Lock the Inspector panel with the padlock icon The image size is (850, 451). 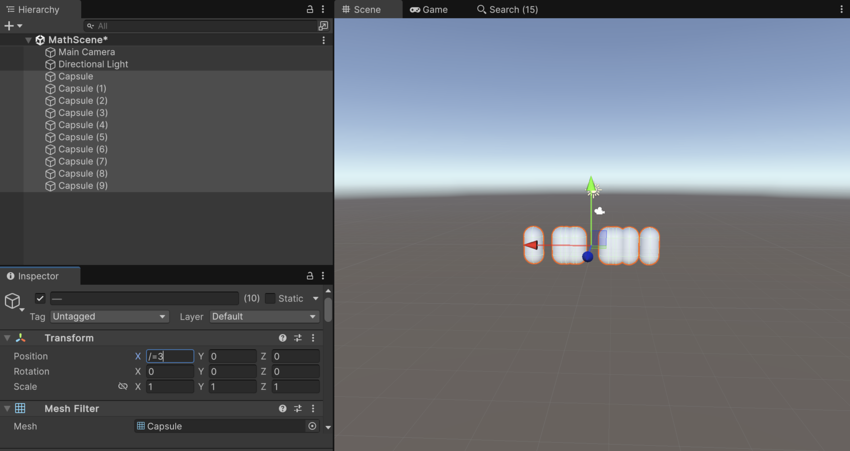309,276
